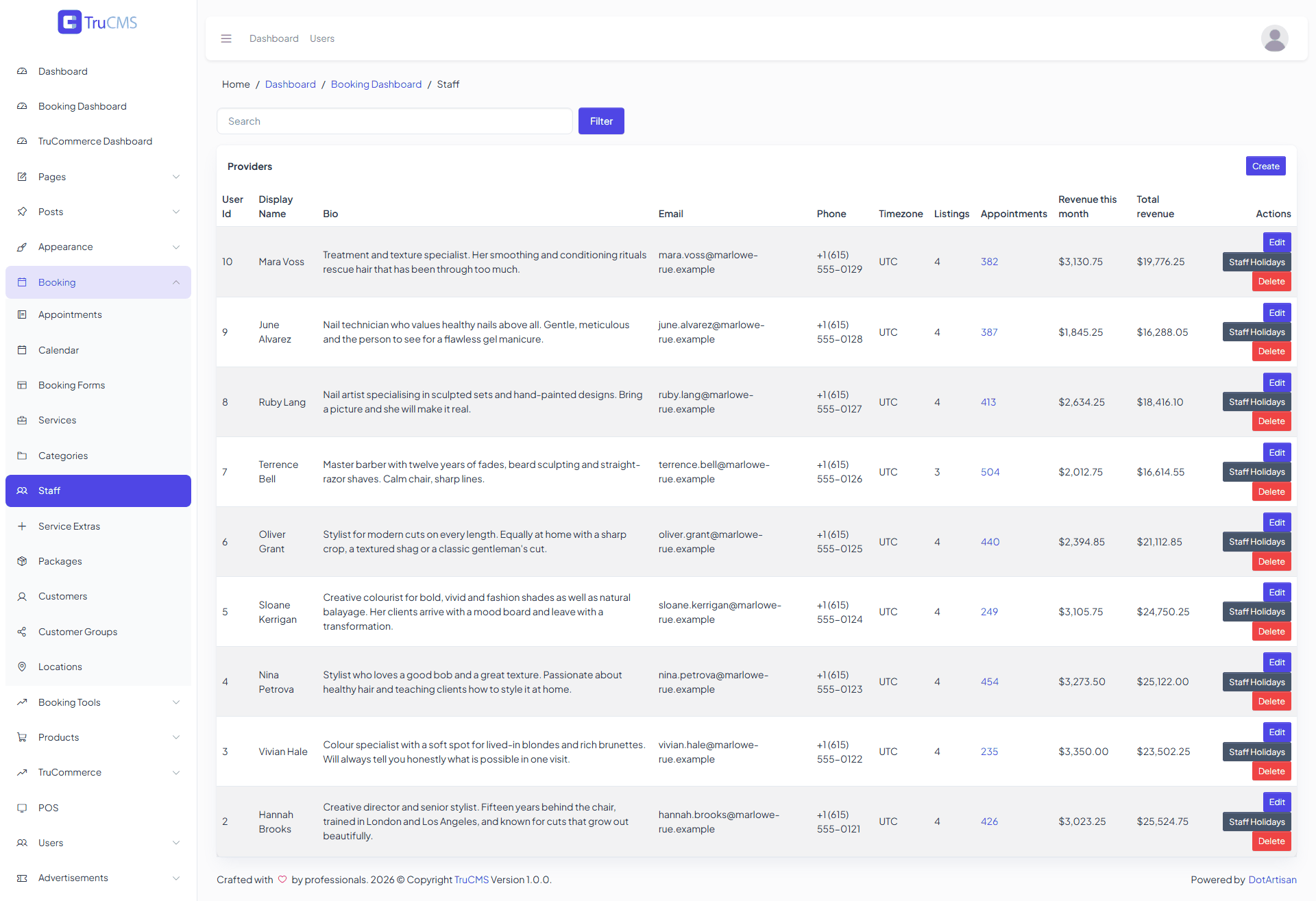Click the Search input field
The image size is (1316, 901).
coord(394,121)
